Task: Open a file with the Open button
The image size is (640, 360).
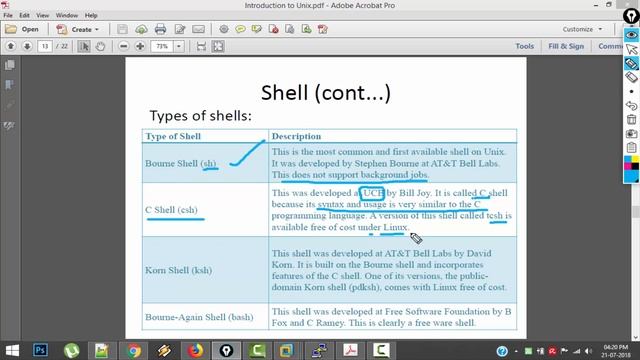Action: 22,29
